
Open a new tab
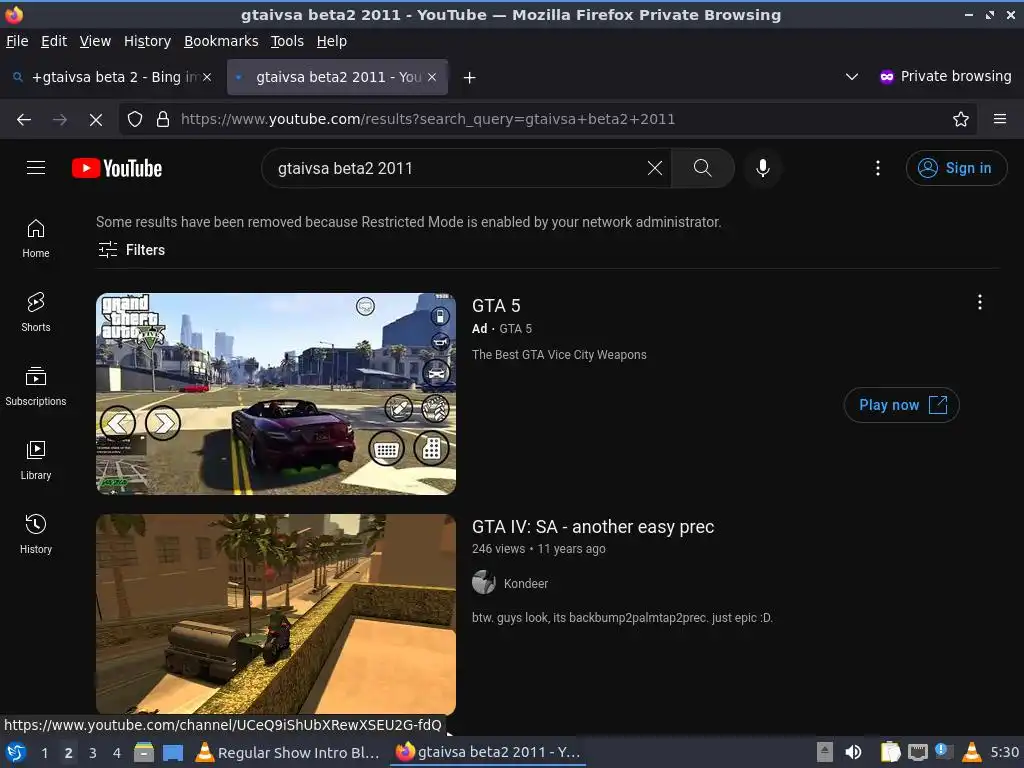tap(469, 78)
